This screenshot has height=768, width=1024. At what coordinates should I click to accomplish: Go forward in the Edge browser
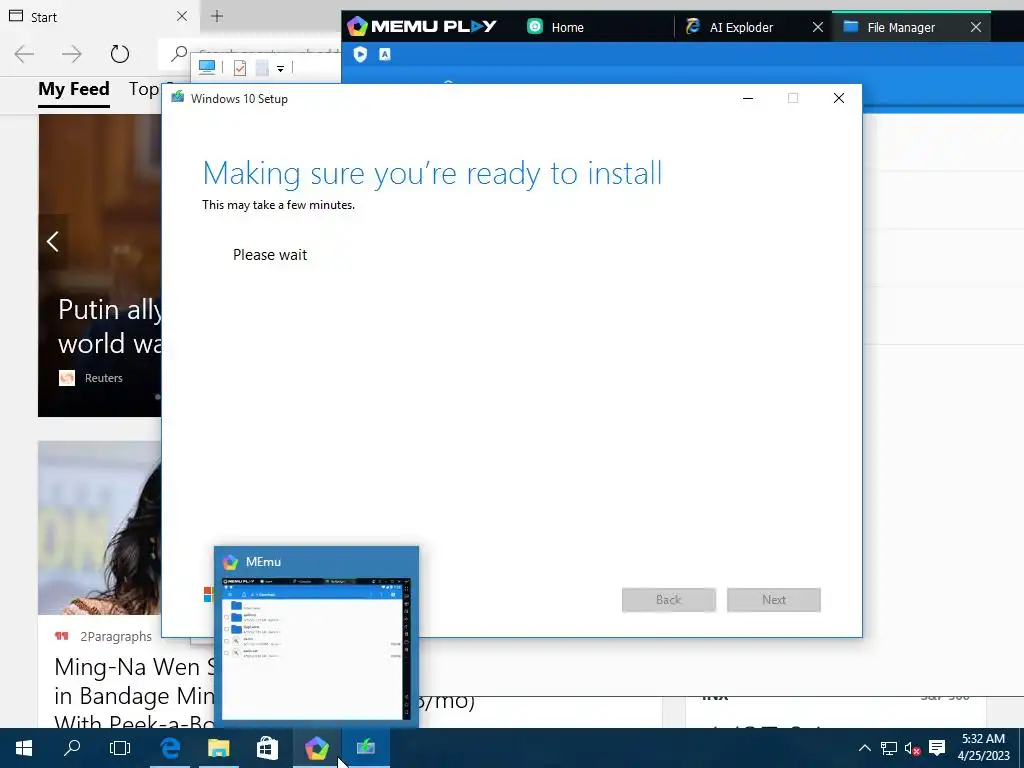[x=72, y=54]
